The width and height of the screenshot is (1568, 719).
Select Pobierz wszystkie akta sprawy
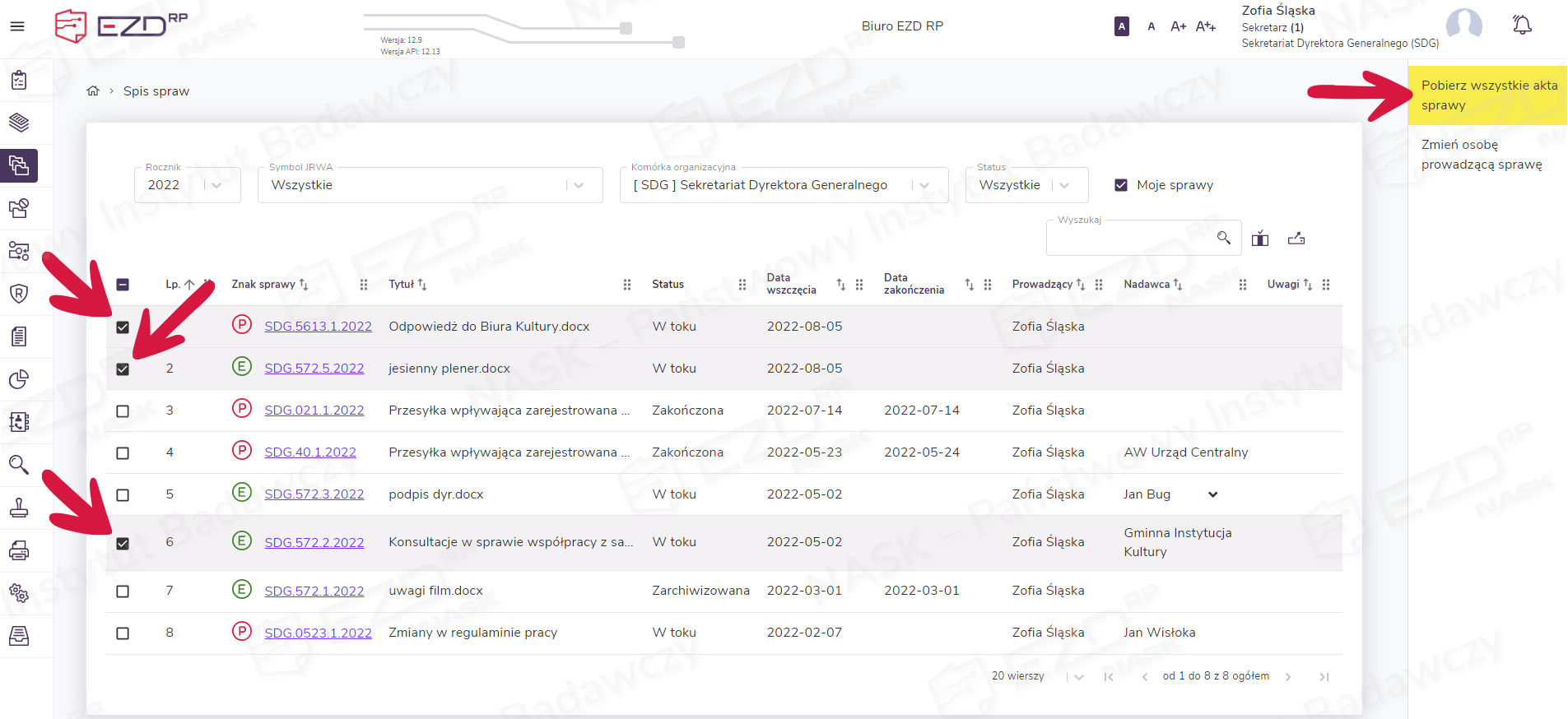(x=1488, y=95)
